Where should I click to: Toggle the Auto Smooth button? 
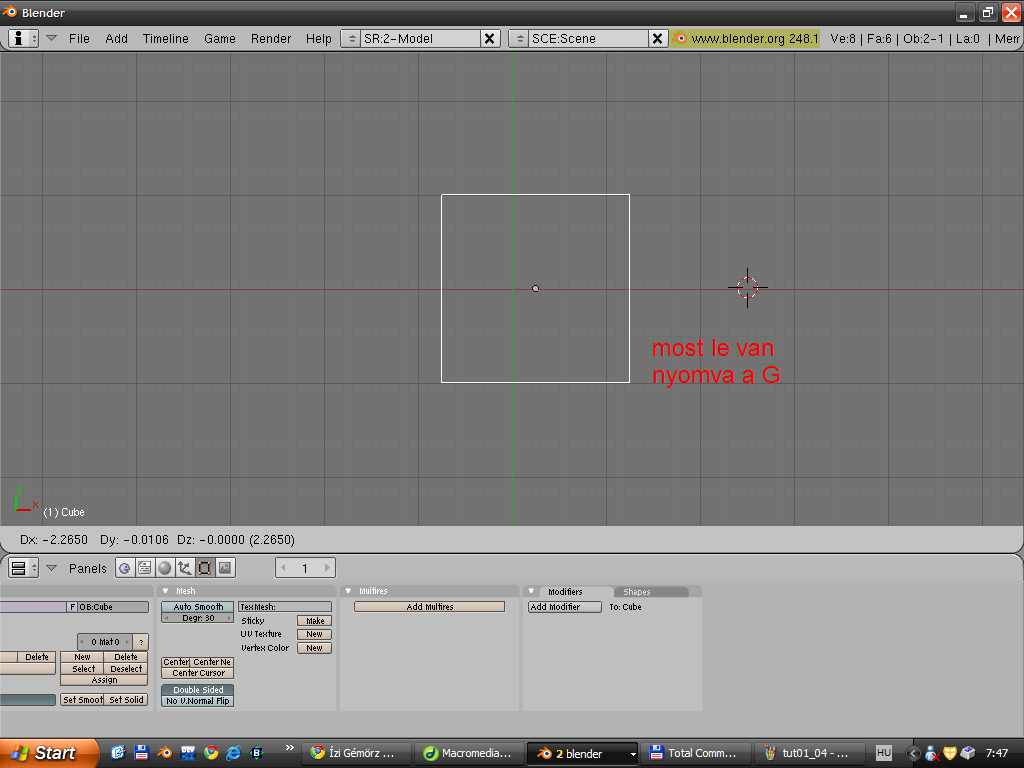pyautogui.click(x=197, y=607)
